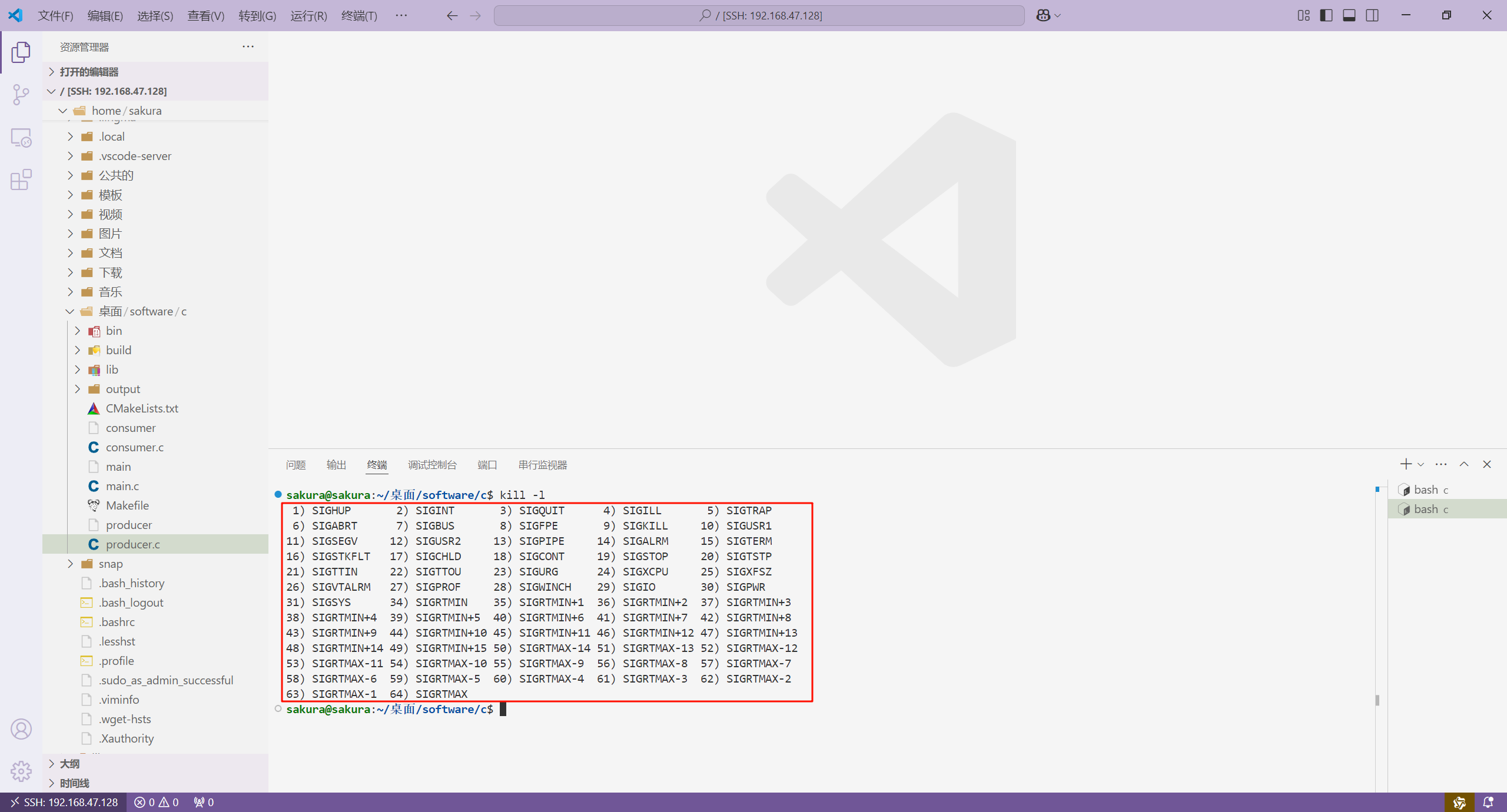Open notifications bell in status bar

(x=1488, y=803)
